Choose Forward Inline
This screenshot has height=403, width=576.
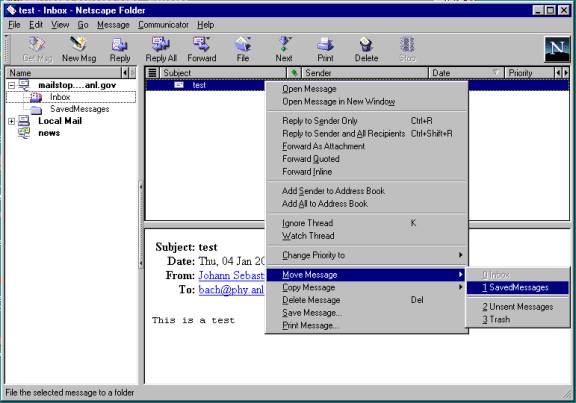coord(367,172)
